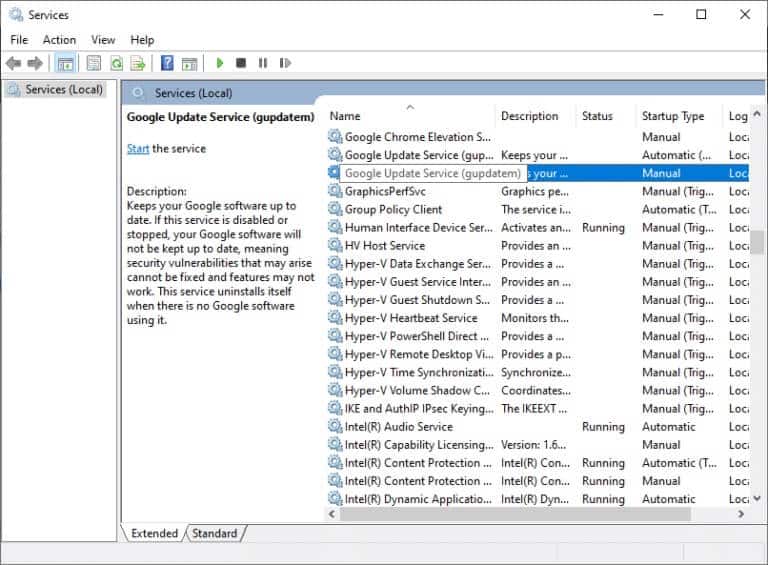
Task: Click Running status of Intel(R) Audio Service
Action: point(603,427)
